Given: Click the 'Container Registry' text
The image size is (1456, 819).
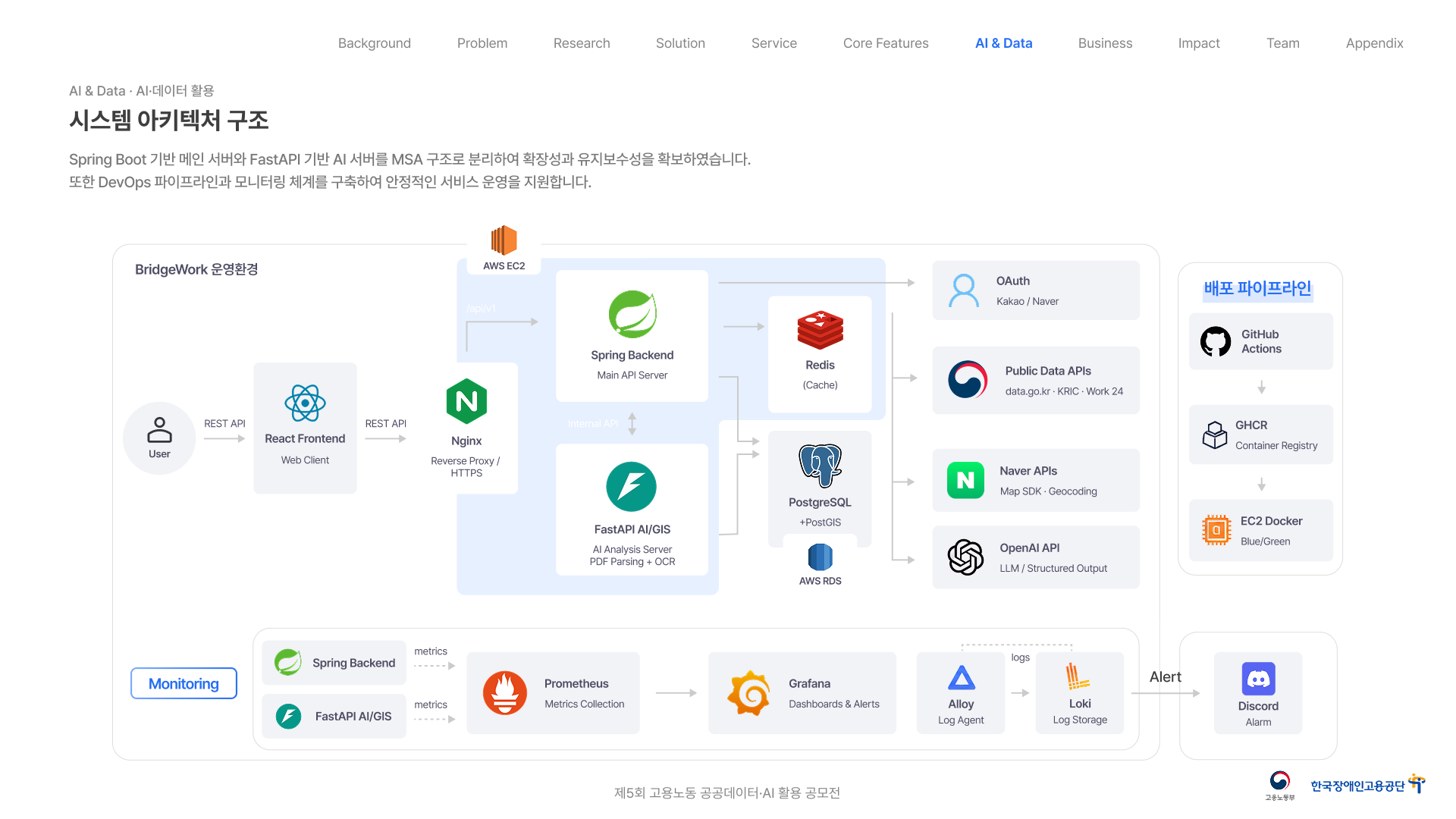Looking at the screenshot, I should pyautogui.click(x=1276, y=445).
